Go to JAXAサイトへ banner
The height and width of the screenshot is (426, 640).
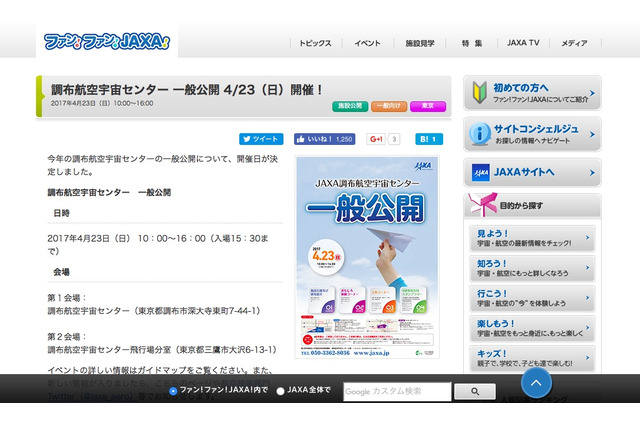[x=532, y=173]
